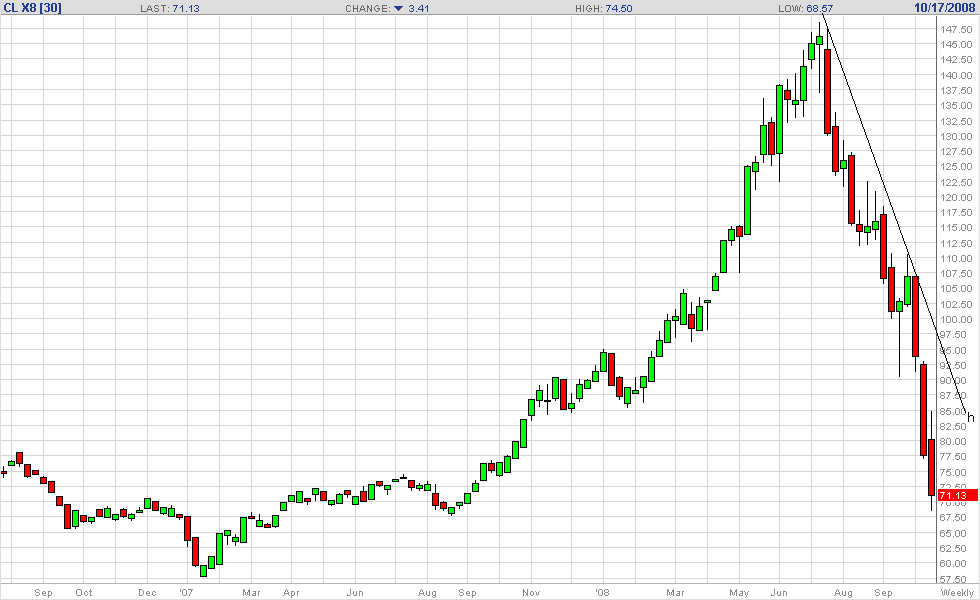Click the LOW: 68.57 readout
The width and height of the screenshot is (980, 600).
pos(806,9)
